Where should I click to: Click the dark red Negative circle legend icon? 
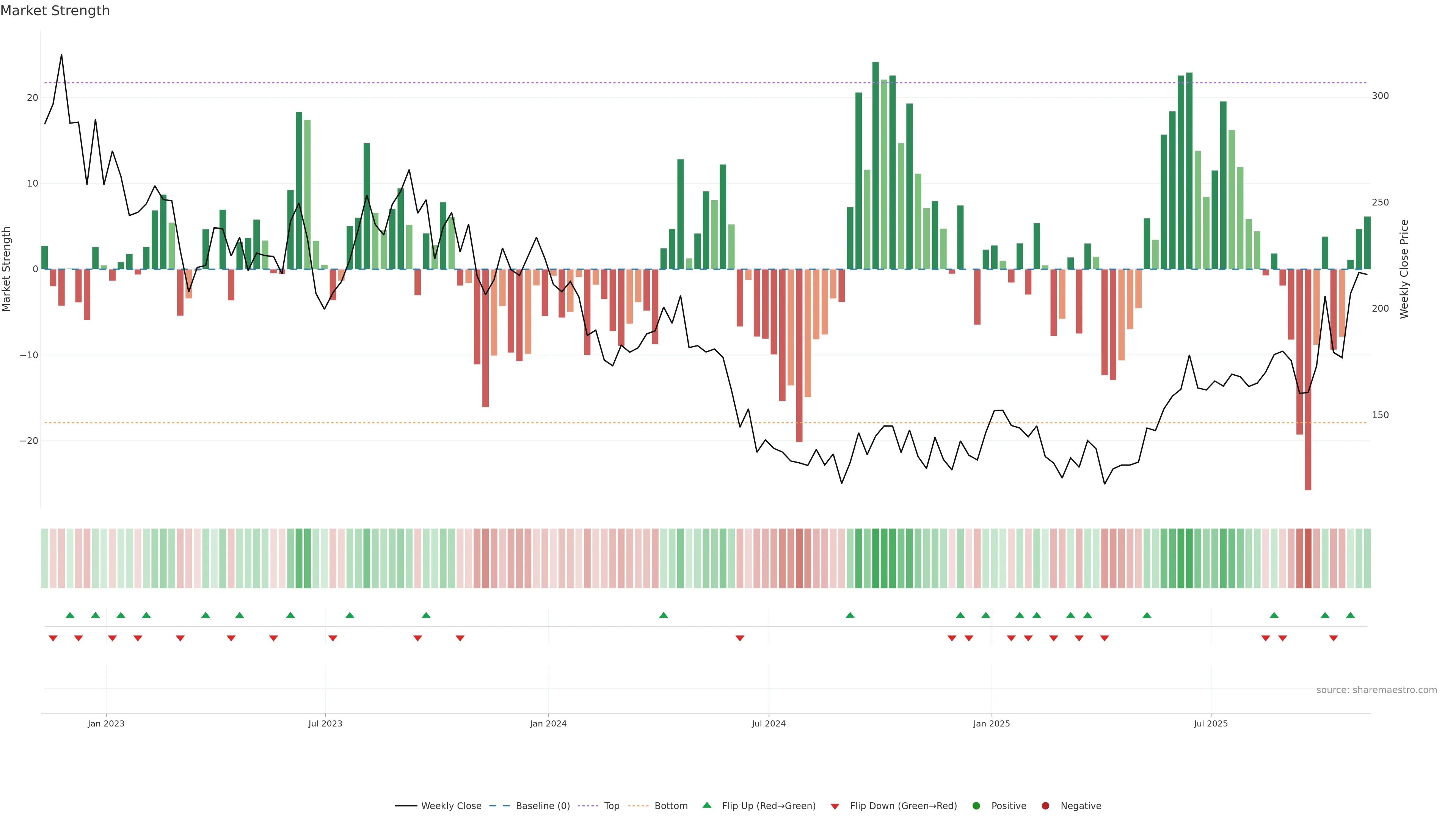(1045, 805)
